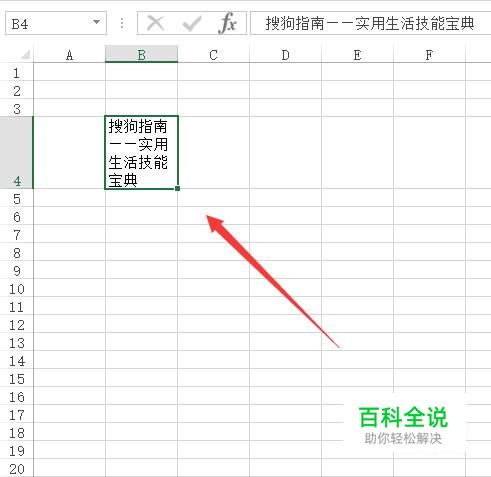Select row 11 header
Screen dimensions: 491x477
17,306
